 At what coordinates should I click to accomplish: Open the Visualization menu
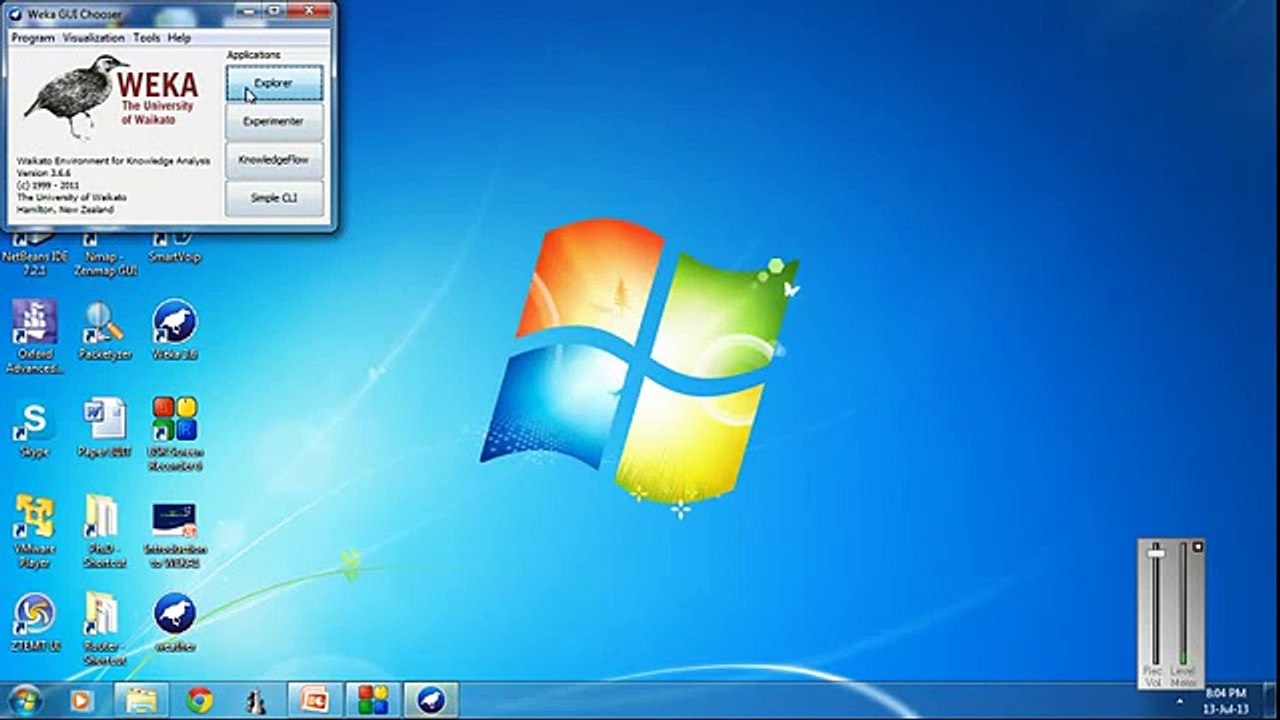point(94,37)
